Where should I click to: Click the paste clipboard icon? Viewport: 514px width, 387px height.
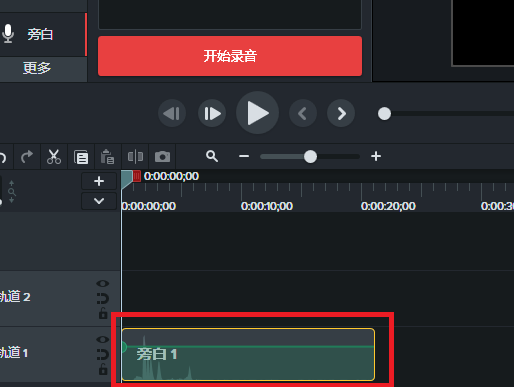107,157
